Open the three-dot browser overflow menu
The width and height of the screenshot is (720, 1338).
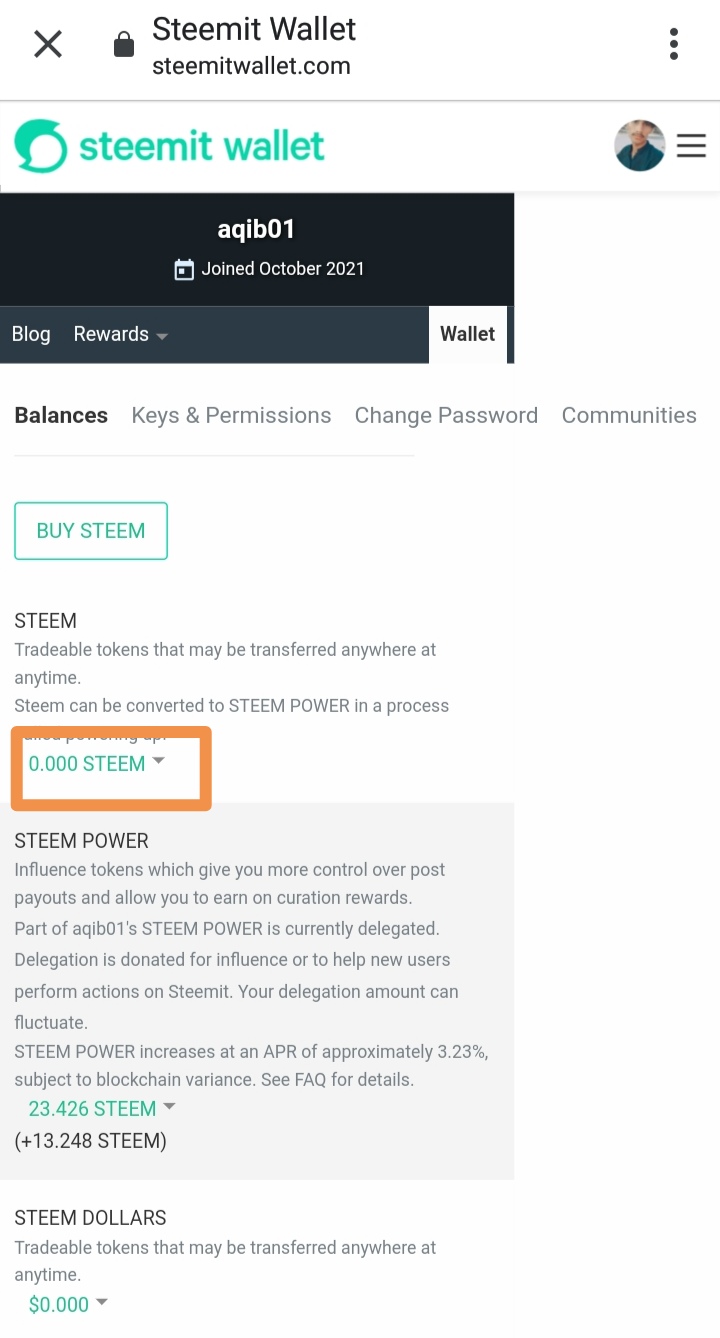click(x=674, y=44)
